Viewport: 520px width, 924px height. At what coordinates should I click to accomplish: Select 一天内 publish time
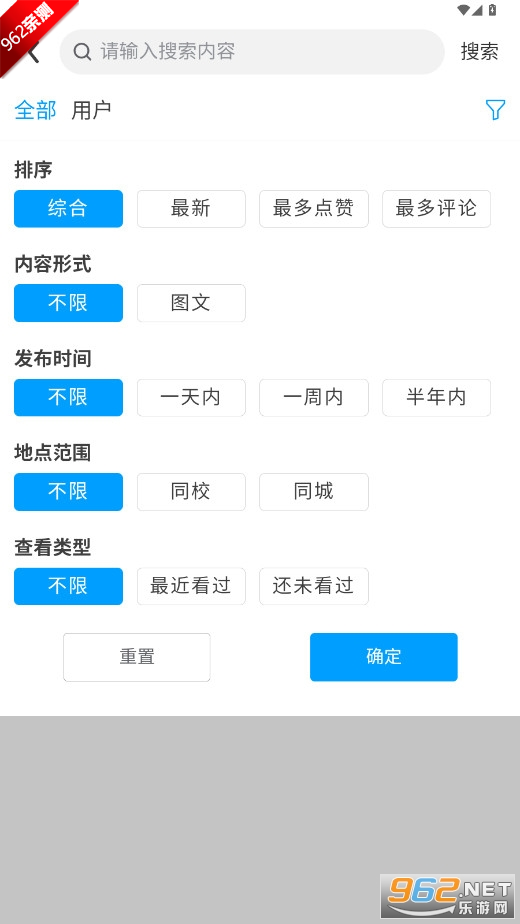click(x=191, y=398)
